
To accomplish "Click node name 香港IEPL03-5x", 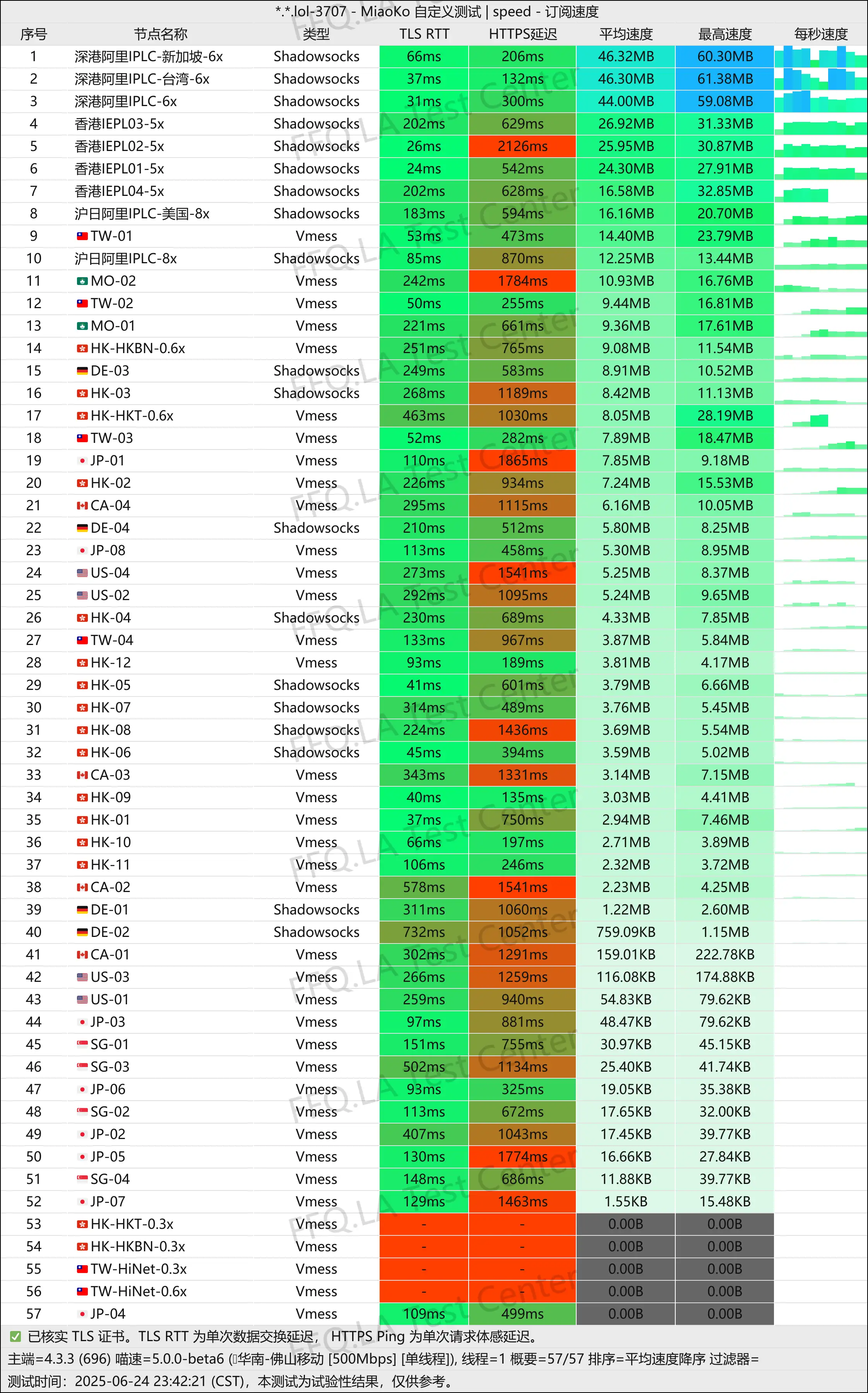I will pyautogui.click(x=120, y=124).
